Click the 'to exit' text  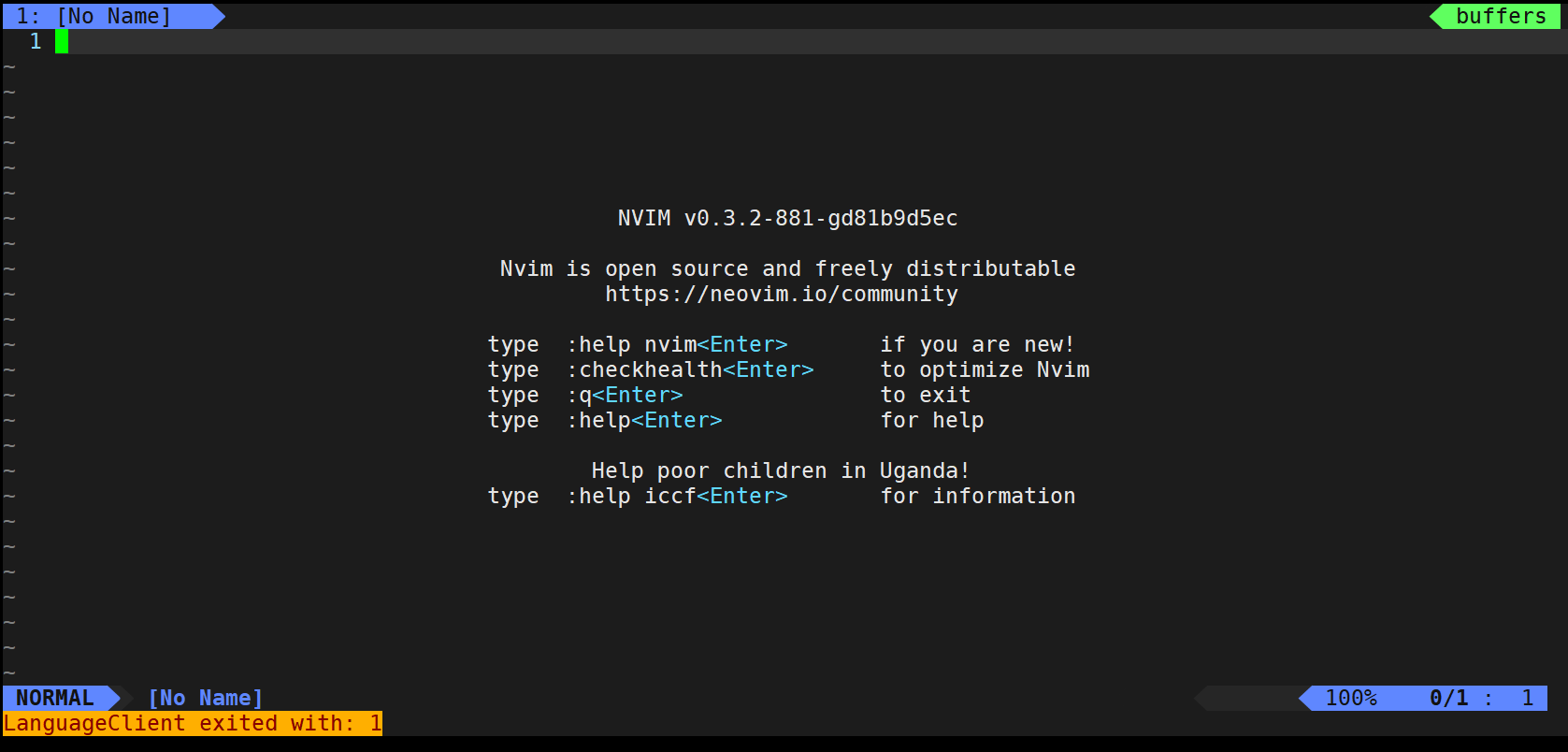coord(926,395)
